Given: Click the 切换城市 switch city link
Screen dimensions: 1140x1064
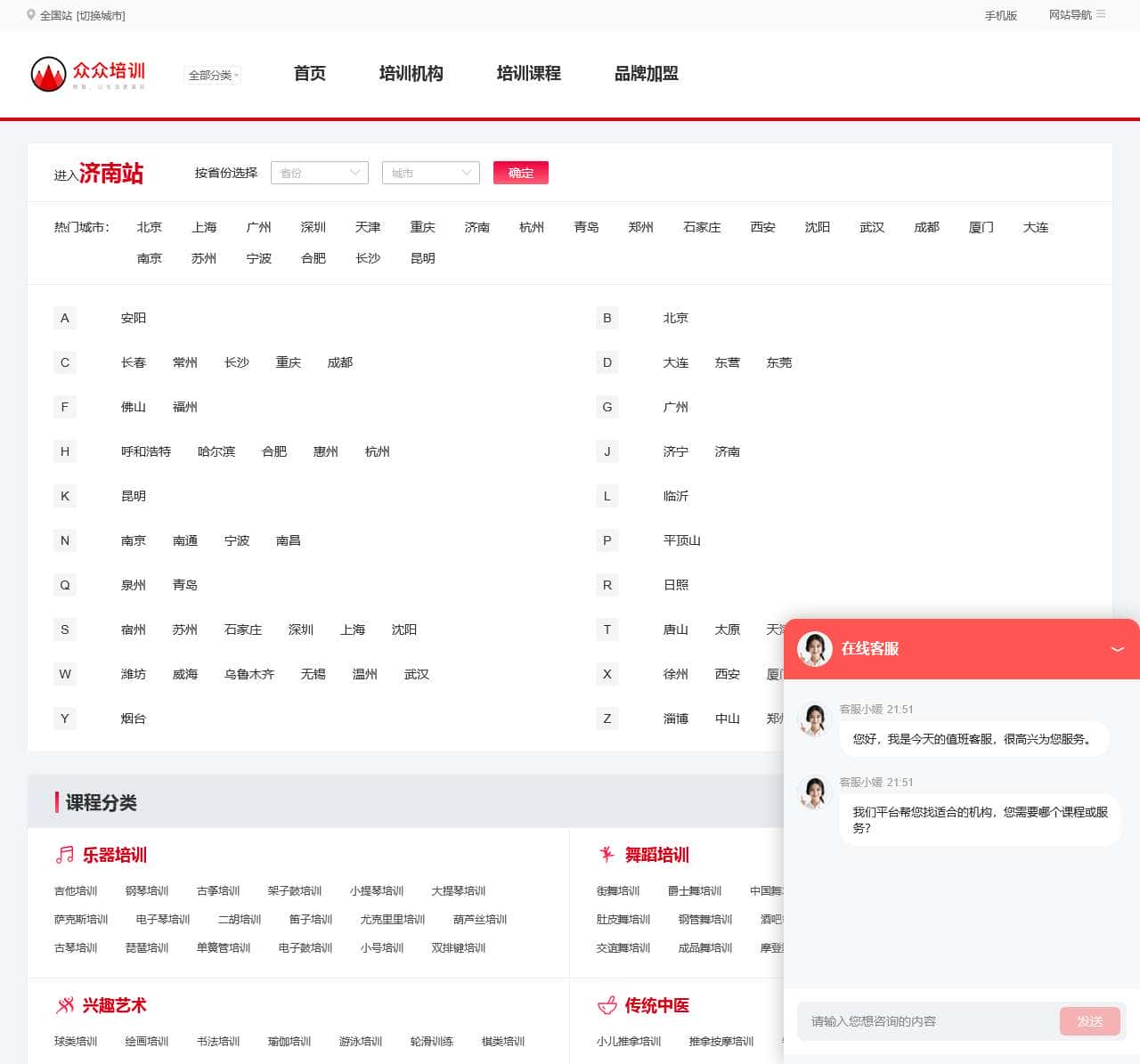Looking at the screenshot, I should click(x=101, y=15).
